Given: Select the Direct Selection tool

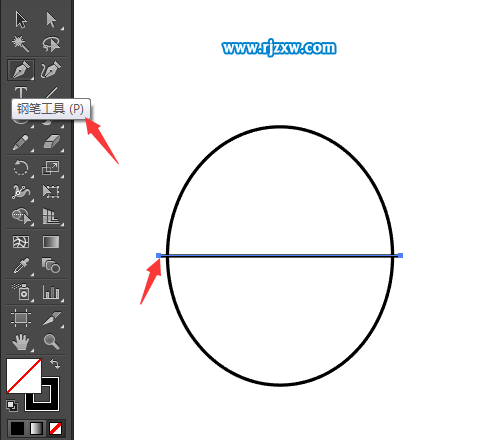Looking at the screenshot, I should (51, 20).
